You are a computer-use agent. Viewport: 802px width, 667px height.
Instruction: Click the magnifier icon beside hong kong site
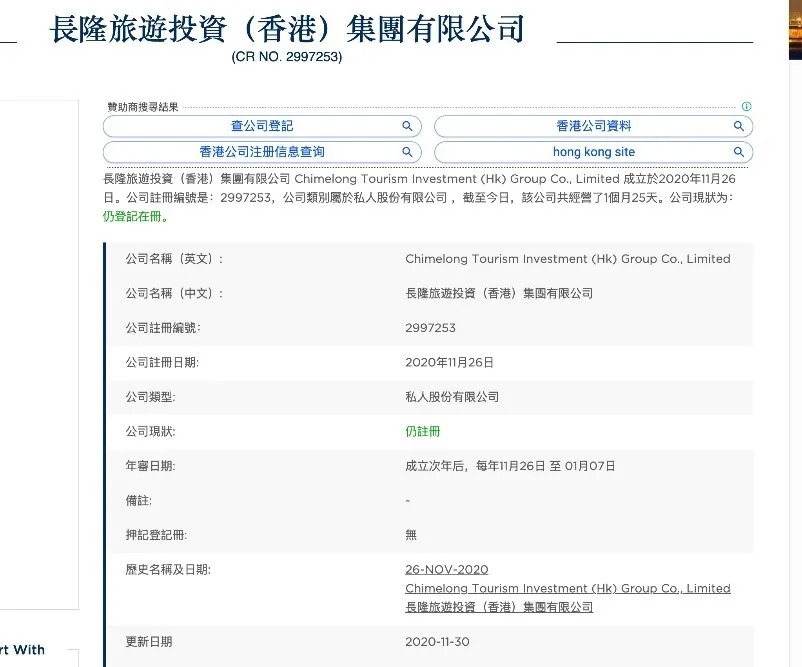coord(738,153)
